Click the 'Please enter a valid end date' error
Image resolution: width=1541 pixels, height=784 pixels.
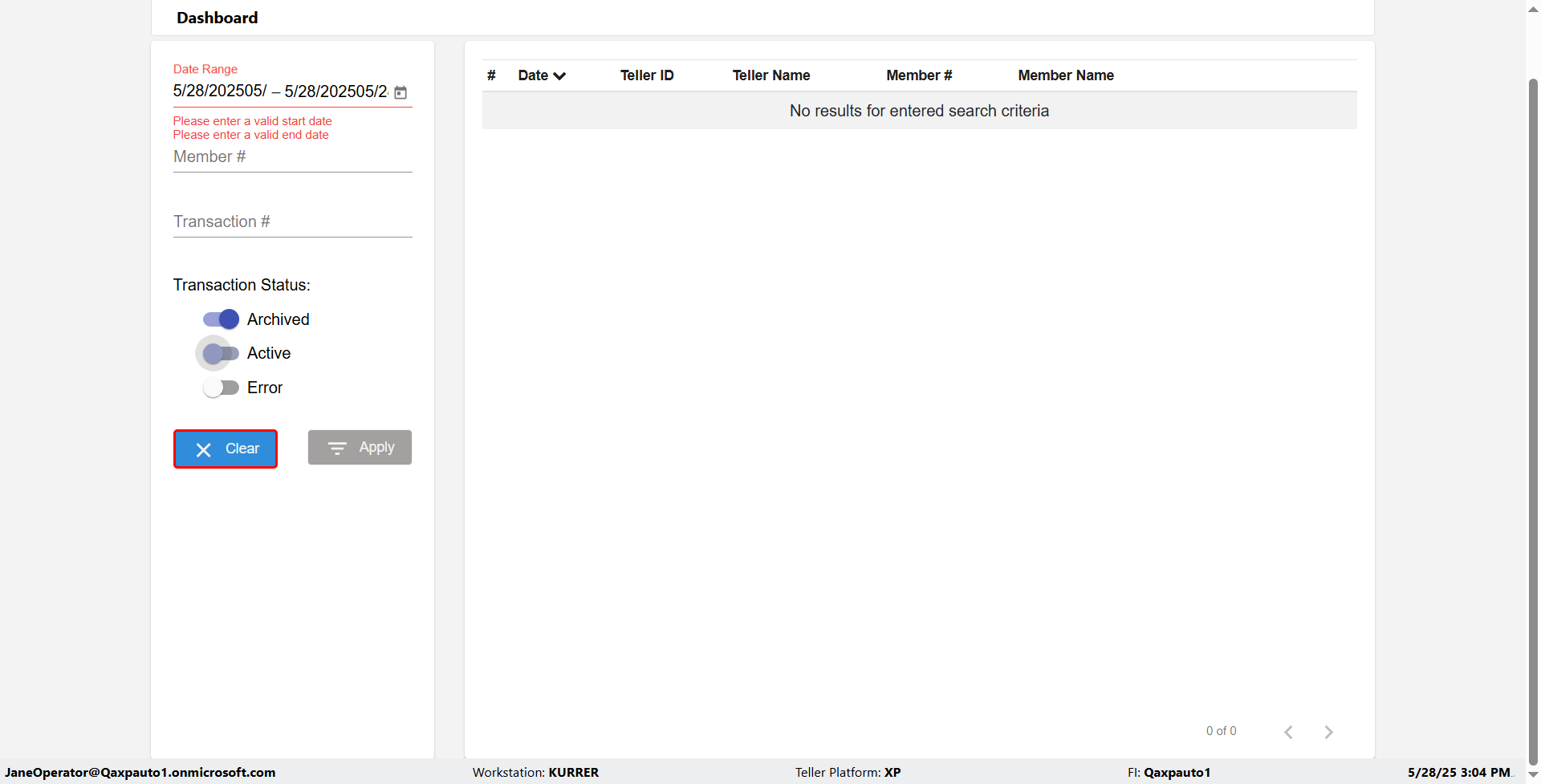pos(250,135)
